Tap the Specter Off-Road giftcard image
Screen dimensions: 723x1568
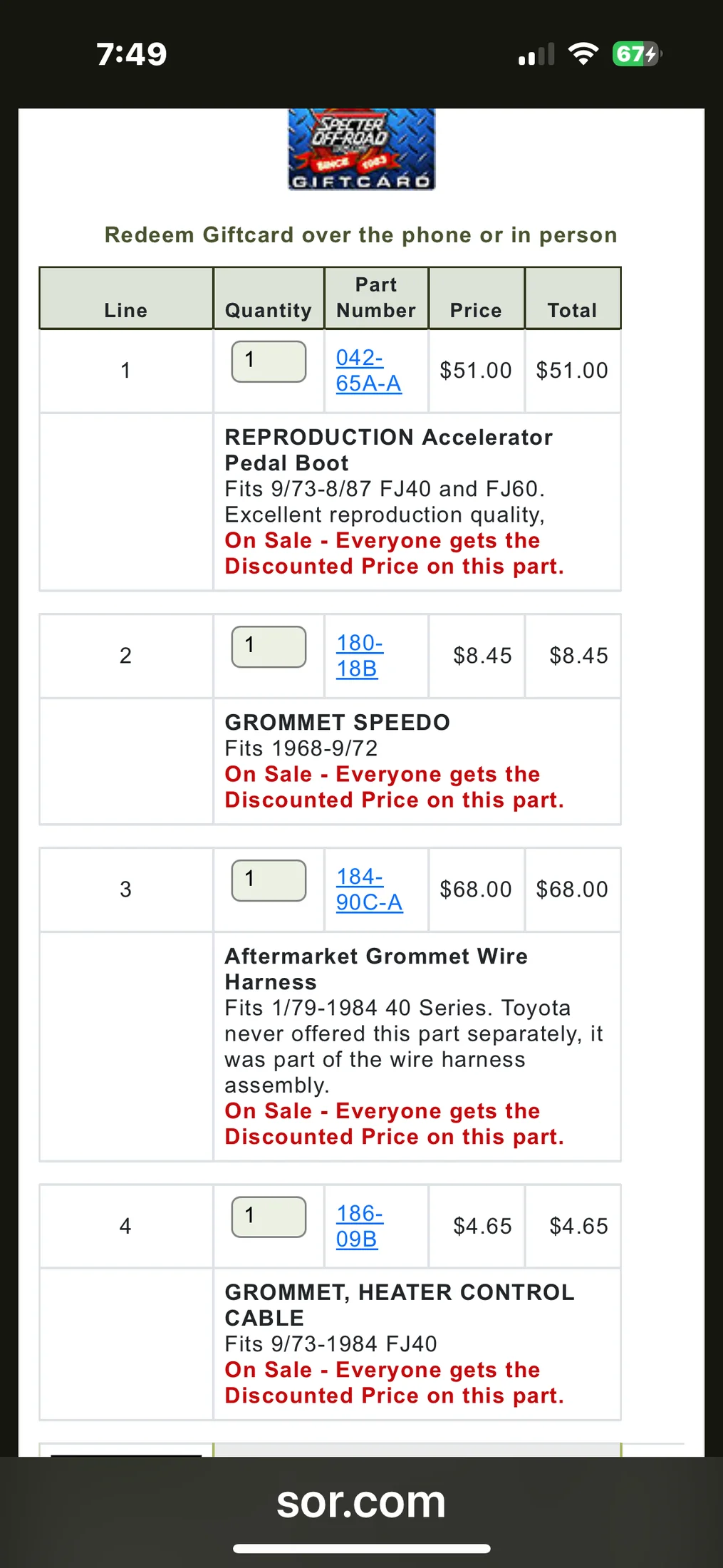coord(361,149)
